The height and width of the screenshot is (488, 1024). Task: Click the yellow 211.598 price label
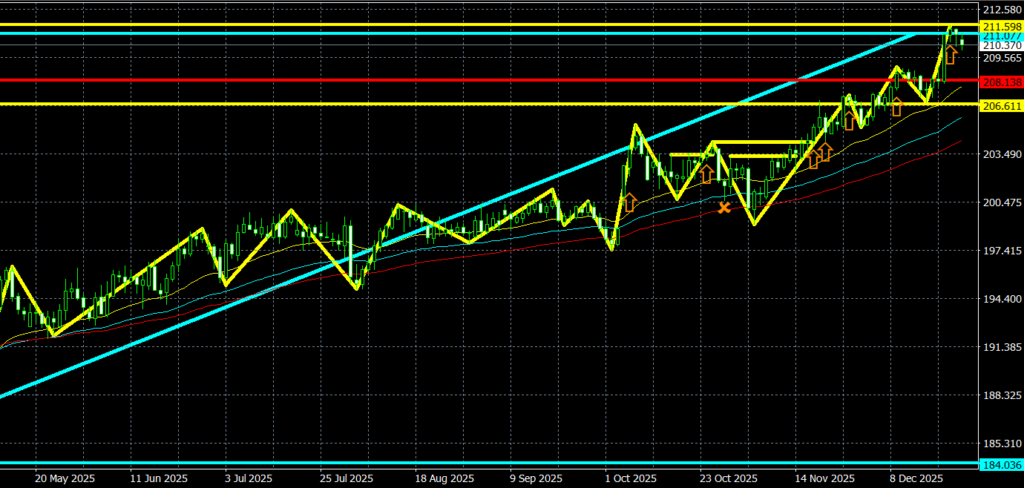point(1001,26)
